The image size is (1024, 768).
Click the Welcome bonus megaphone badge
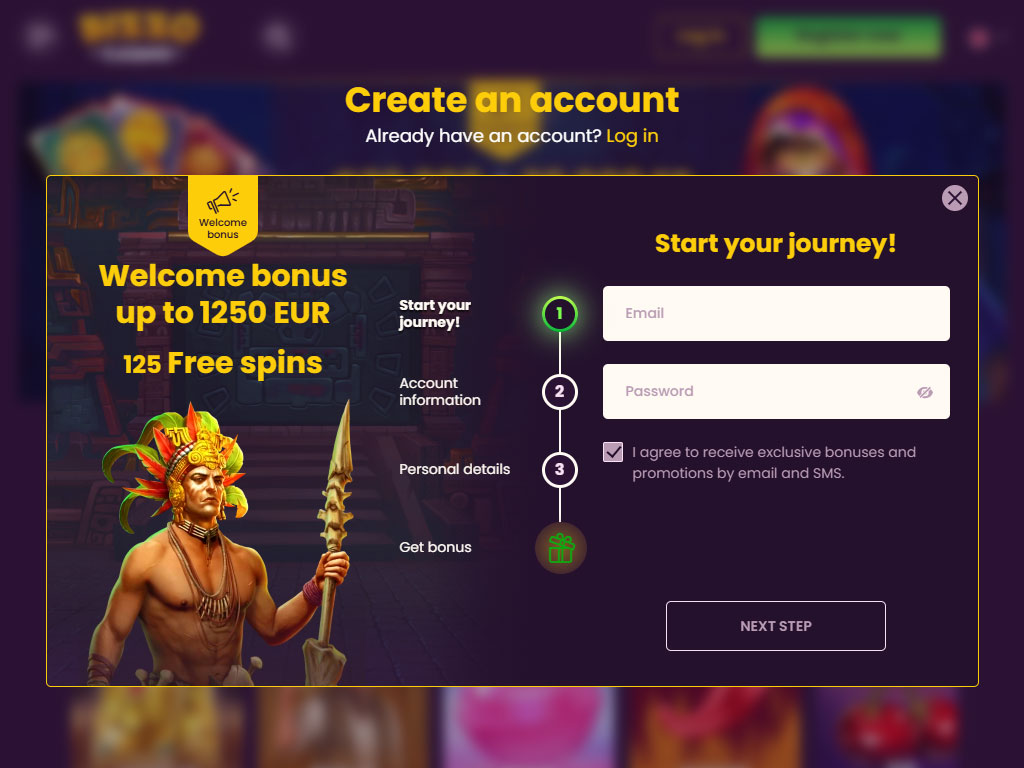[223, 215]
